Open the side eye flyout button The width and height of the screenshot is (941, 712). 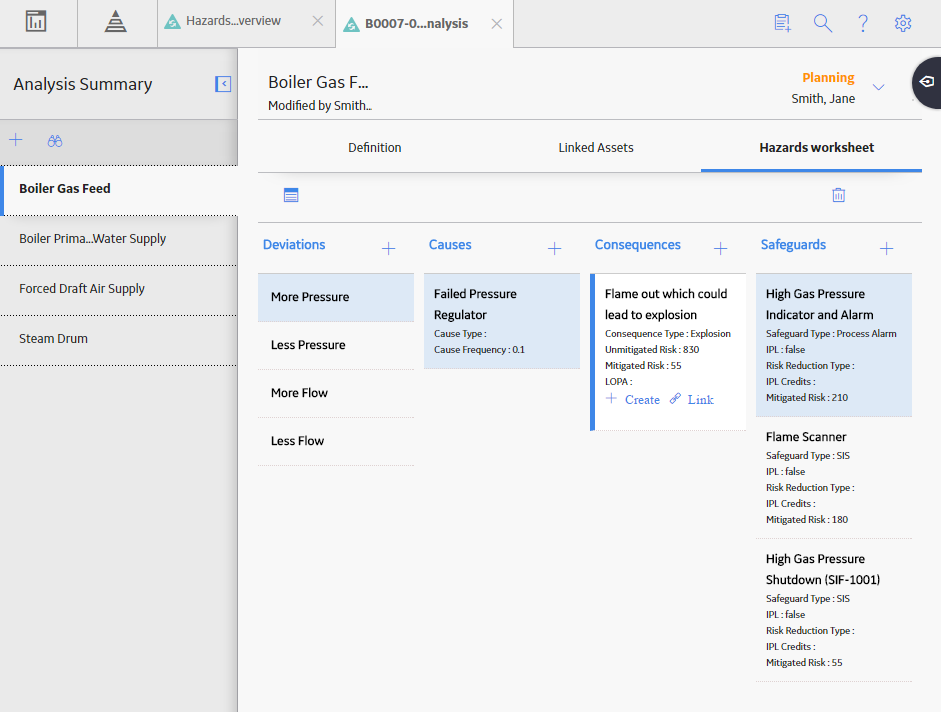927,82
